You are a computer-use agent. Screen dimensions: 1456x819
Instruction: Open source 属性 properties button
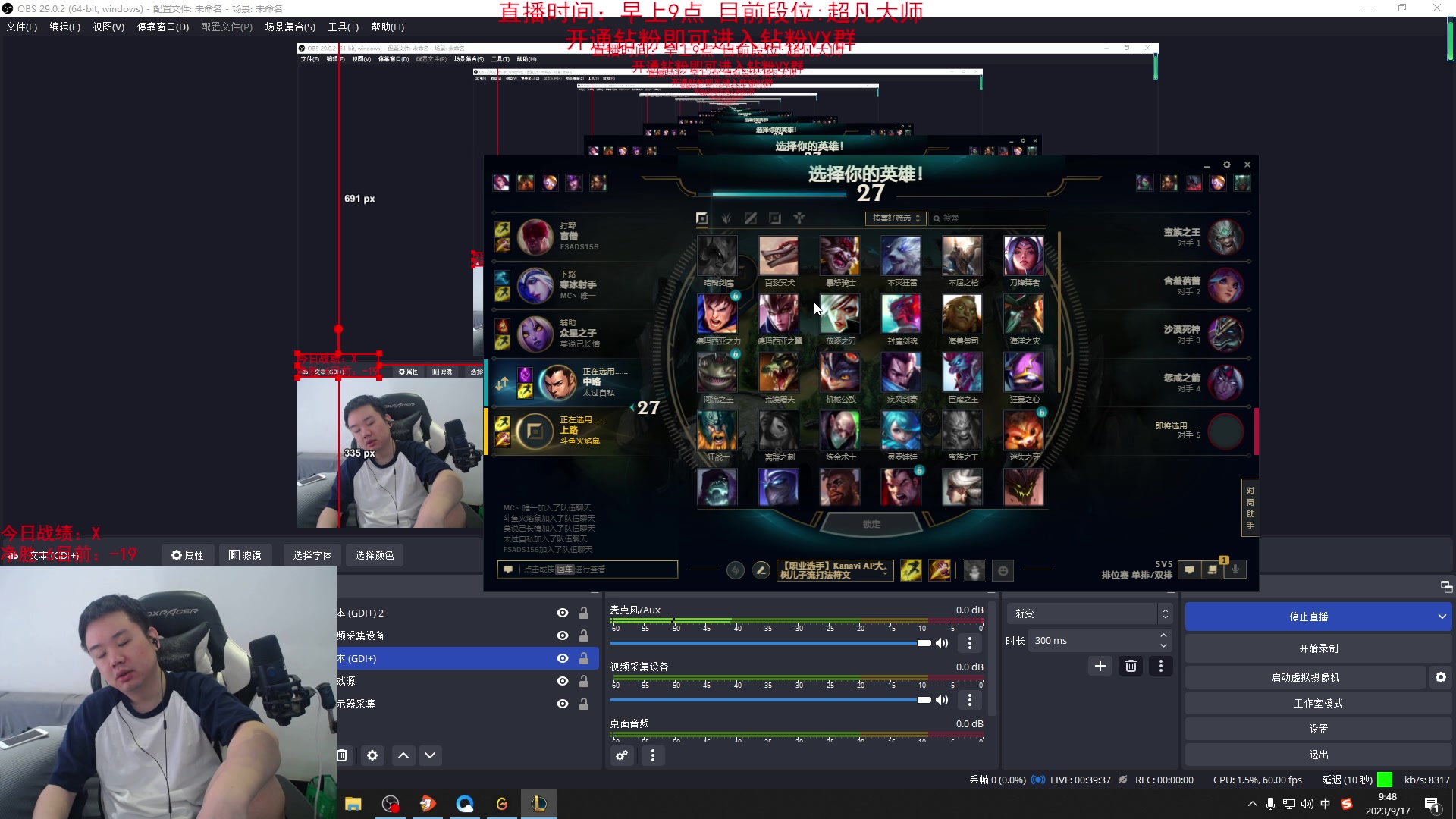tap(187, 555)
